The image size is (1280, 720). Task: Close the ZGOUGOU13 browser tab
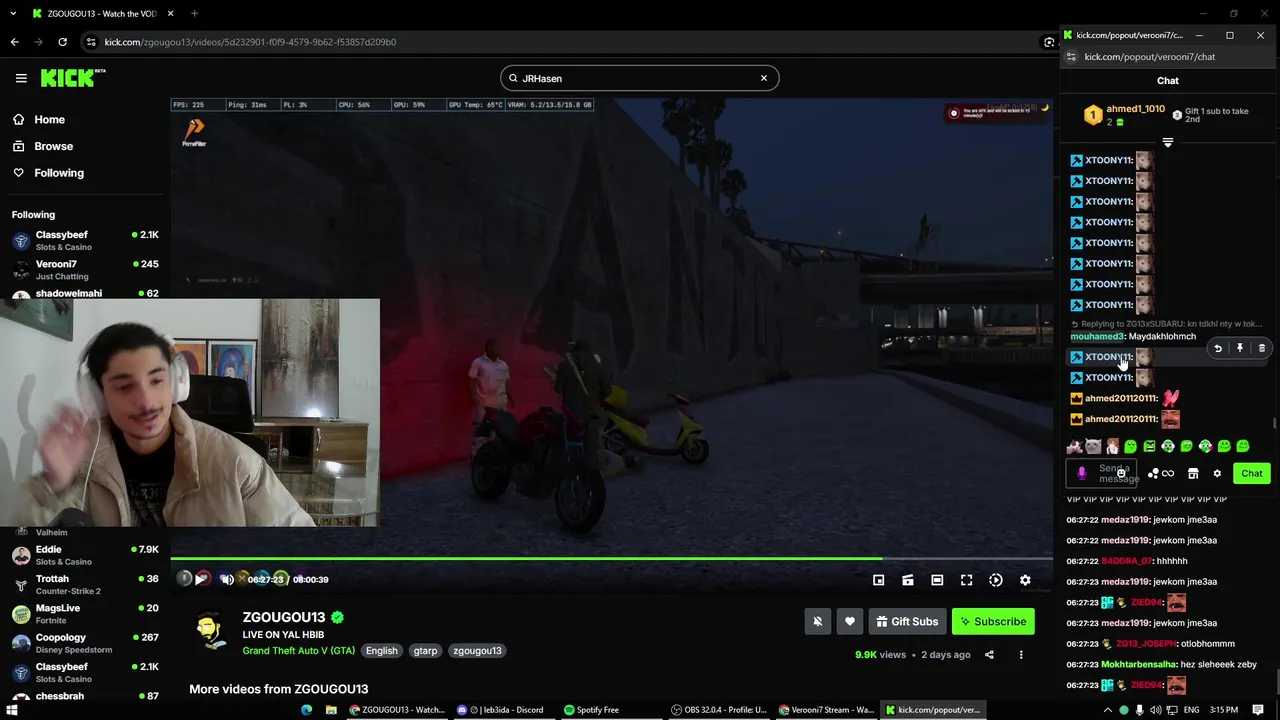point(170,14)
